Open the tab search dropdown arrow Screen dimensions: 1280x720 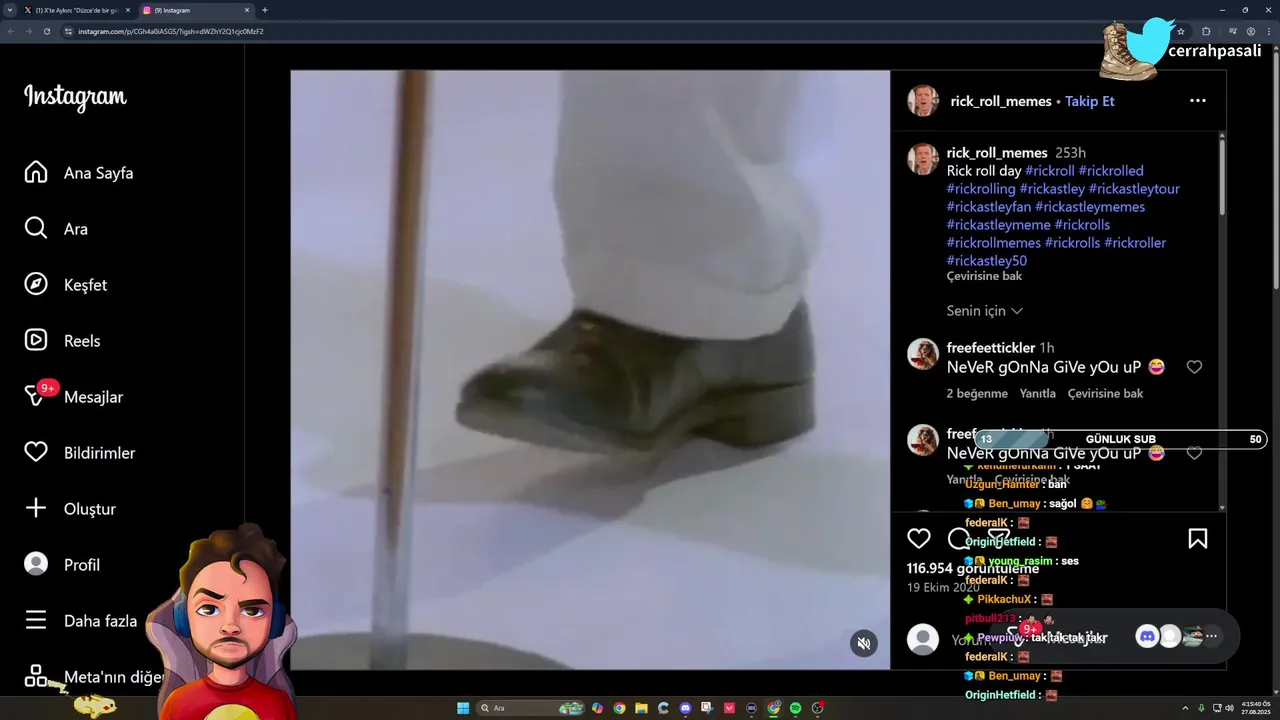10,10
